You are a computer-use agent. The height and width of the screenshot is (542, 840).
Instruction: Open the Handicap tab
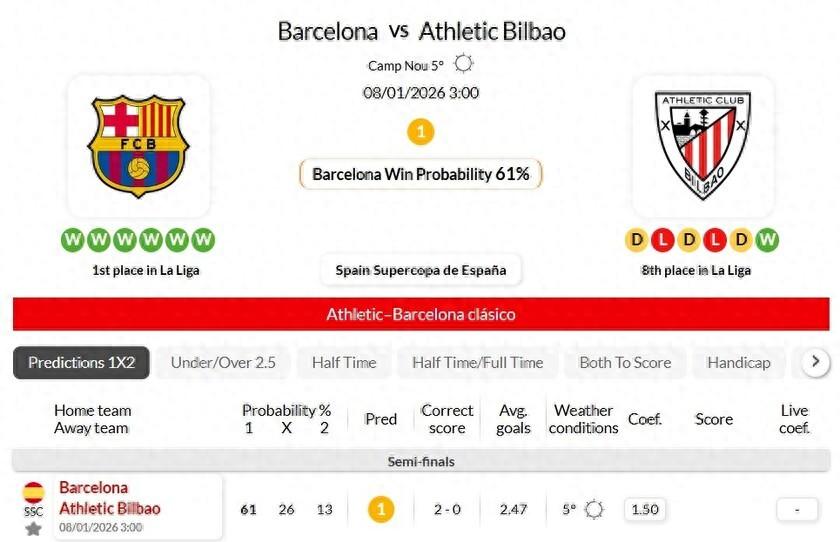click(x=739, y=363)
